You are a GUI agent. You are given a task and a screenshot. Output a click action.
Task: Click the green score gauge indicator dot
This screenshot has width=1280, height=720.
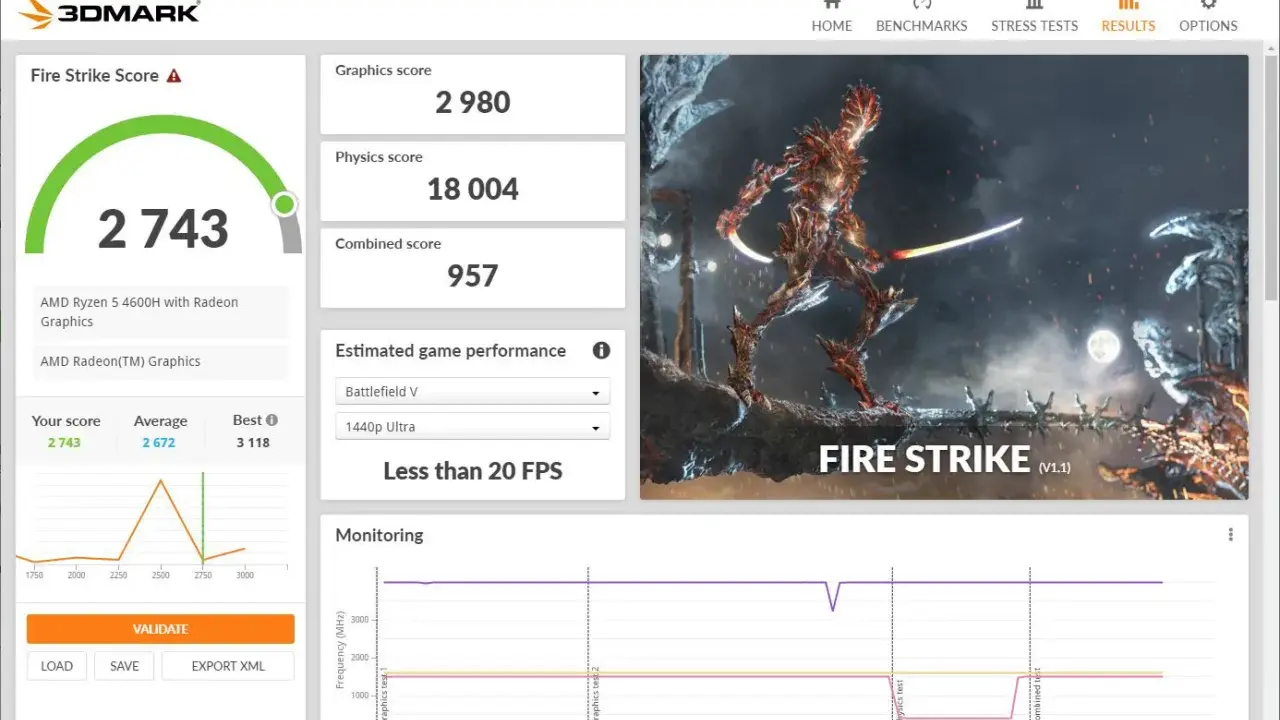click(285, 205)
